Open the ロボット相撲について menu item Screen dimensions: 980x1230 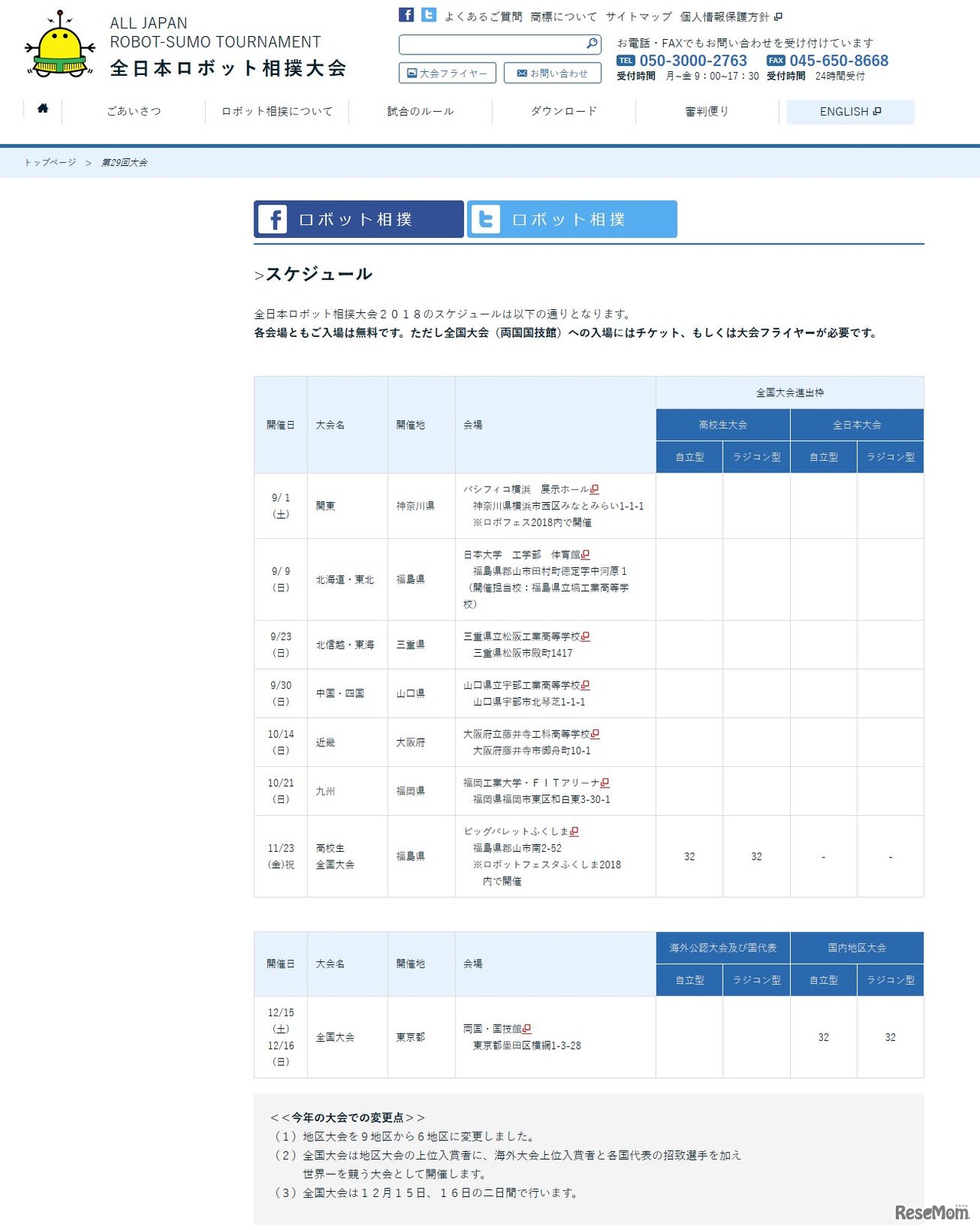[x=277, y=111]
